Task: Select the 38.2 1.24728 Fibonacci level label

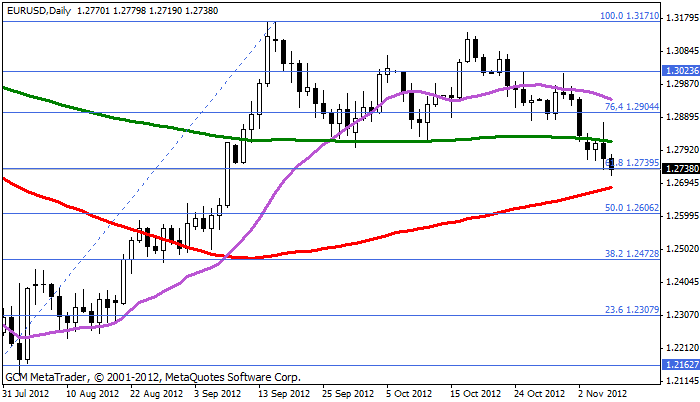Action: click(632, 254)
